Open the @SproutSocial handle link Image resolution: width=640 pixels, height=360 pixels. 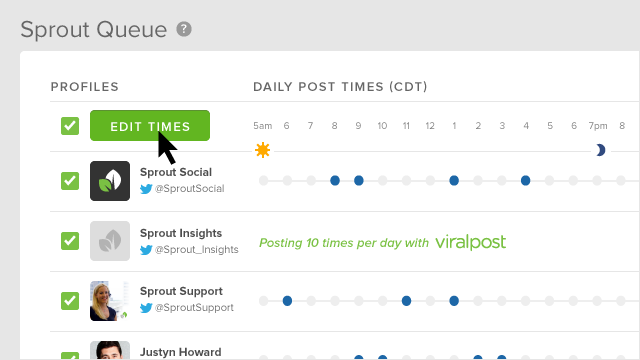click(189, 189)
